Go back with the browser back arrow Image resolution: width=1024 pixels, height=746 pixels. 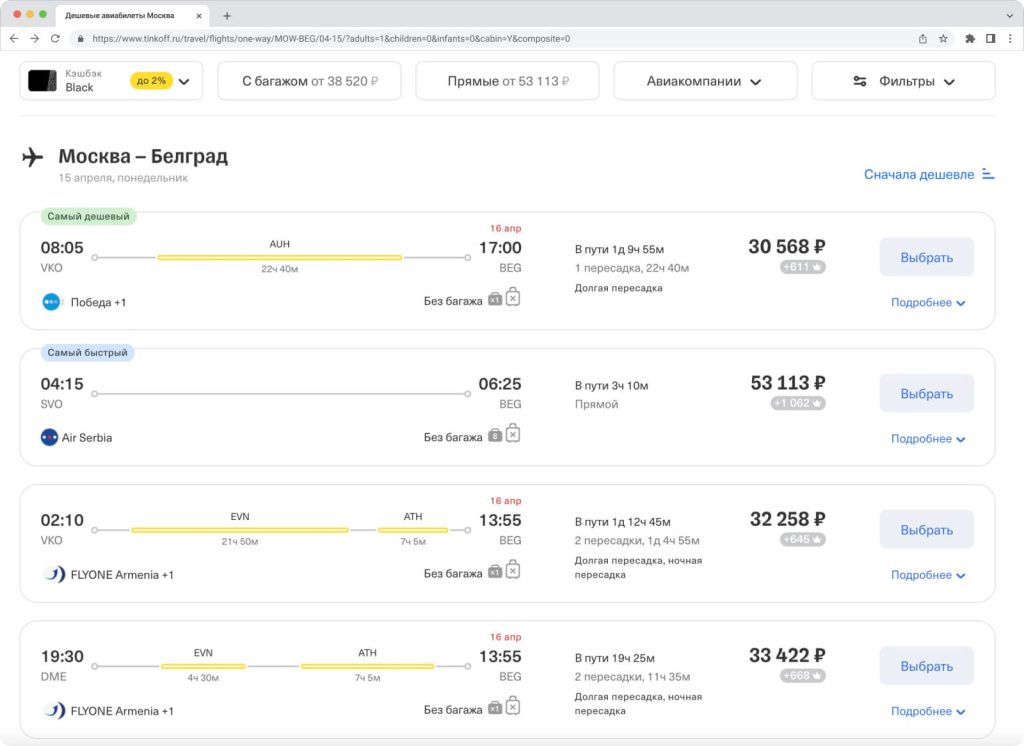pyautogui.click(x=14, y=39)
